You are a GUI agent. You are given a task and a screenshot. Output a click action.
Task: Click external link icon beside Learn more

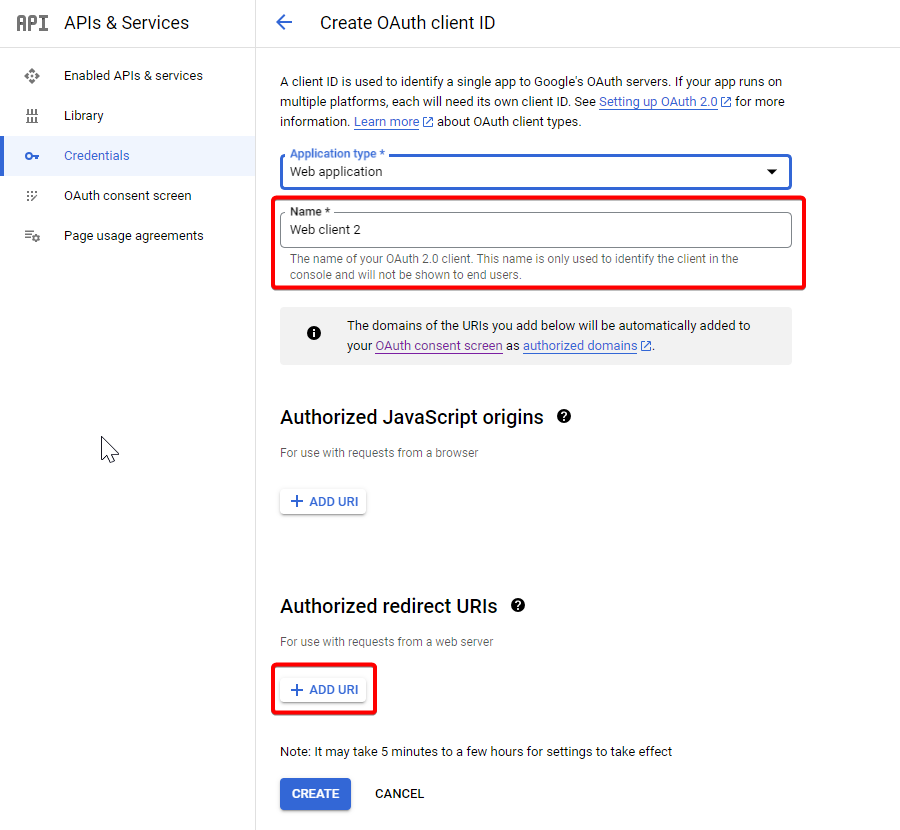[428, 122]
